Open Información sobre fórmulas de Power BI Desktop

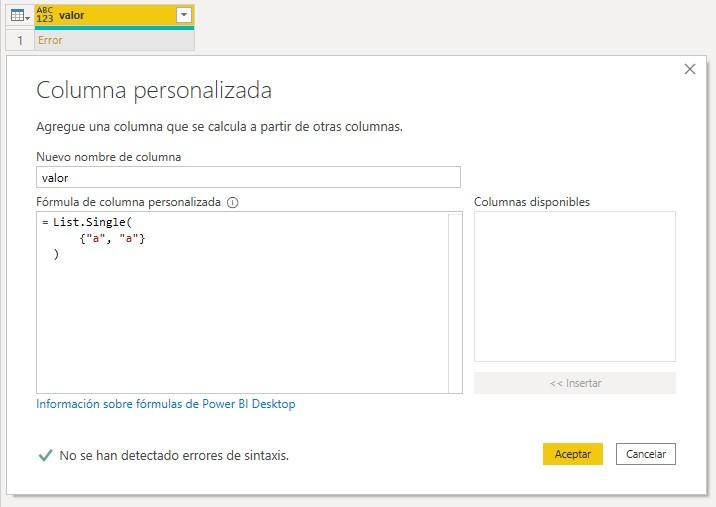point(166,404)
